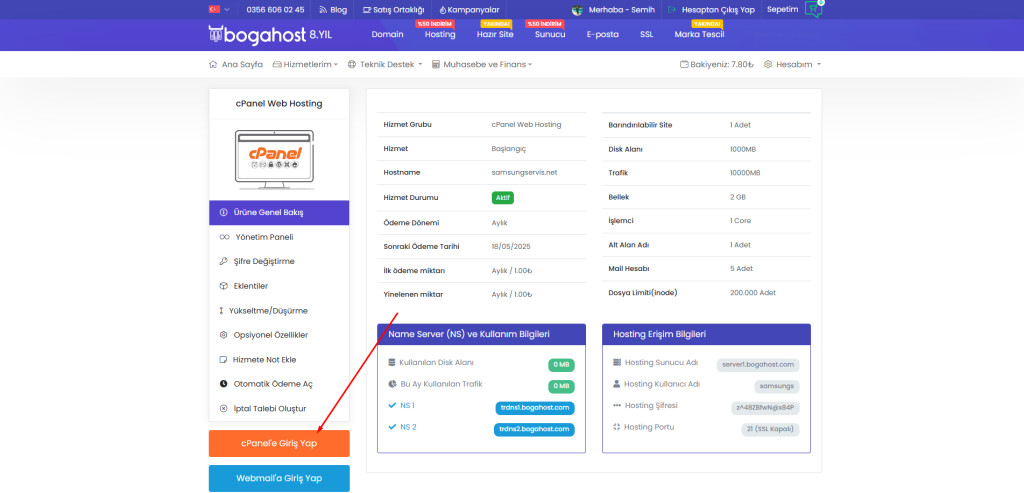The image size is (1024, 493).
Task: Click the 1000MB disk space value
Action: [743, 150]
